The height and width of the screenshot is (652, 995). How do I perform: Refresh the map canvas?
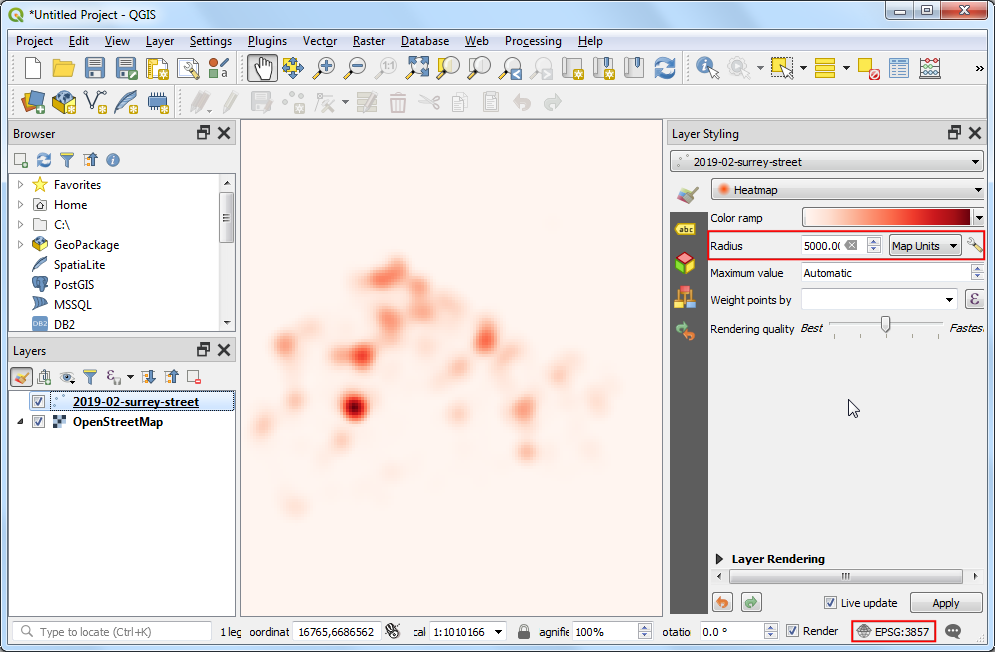664,68
